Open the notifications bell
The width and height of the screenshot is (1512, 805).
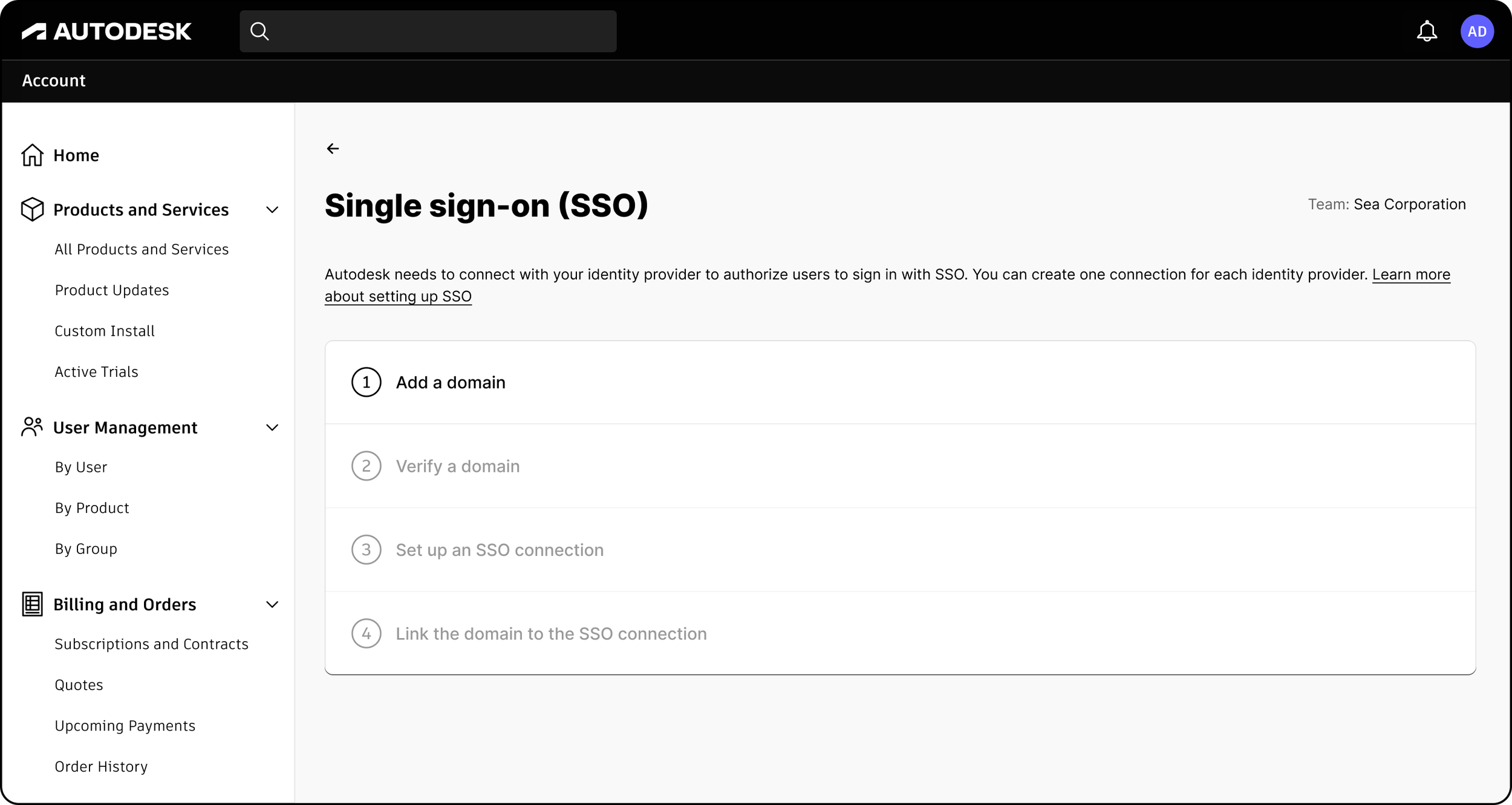1427,31
